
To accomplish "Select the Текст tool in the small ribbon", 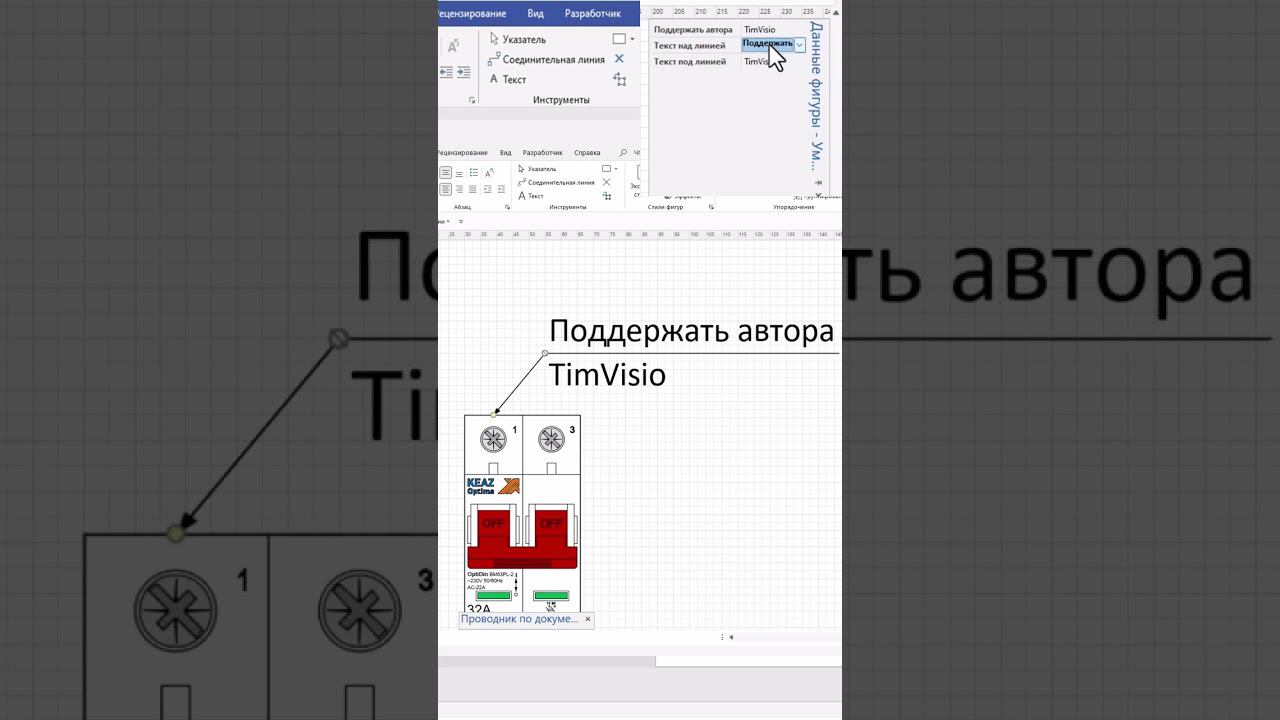I will [531, 196].
